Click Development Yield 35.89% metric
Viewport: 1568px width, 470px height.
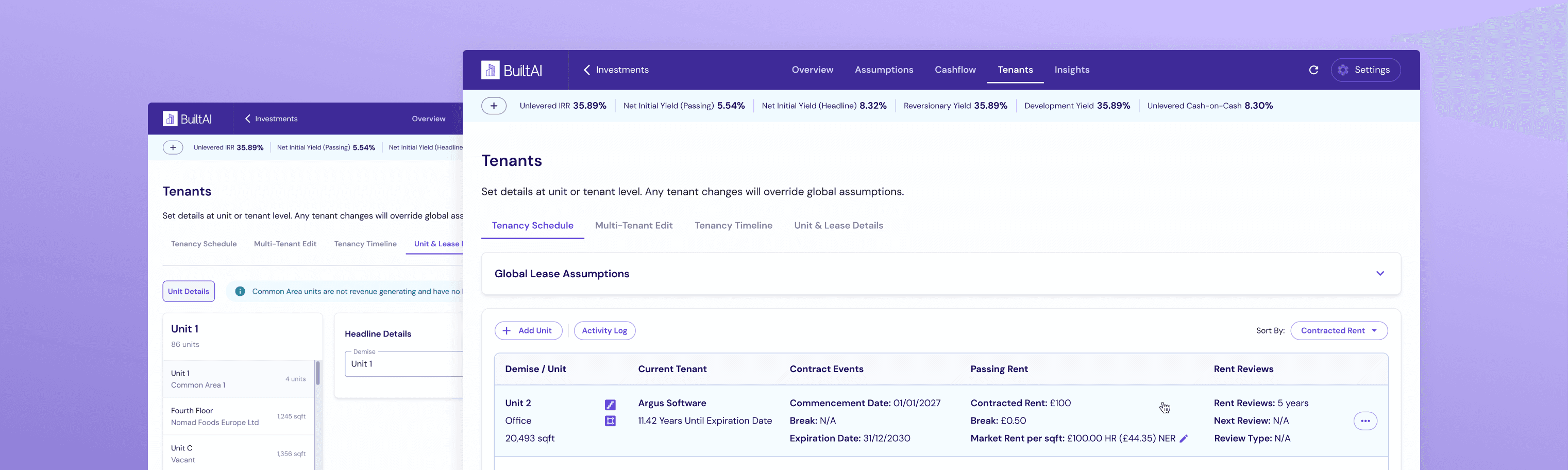1077,106
